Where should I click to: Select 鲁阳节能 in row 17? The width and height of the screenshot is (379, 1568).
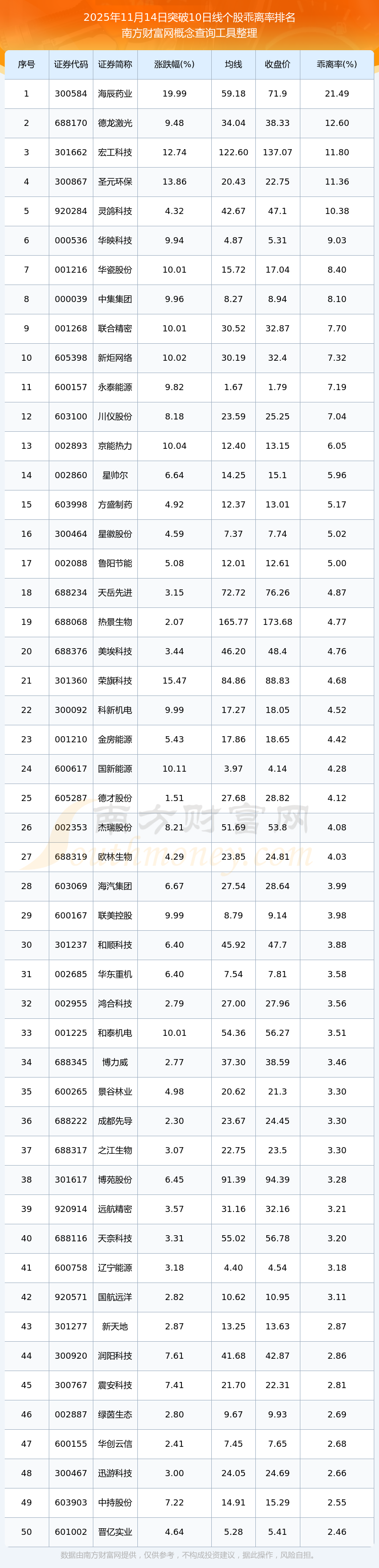(115, 563)
